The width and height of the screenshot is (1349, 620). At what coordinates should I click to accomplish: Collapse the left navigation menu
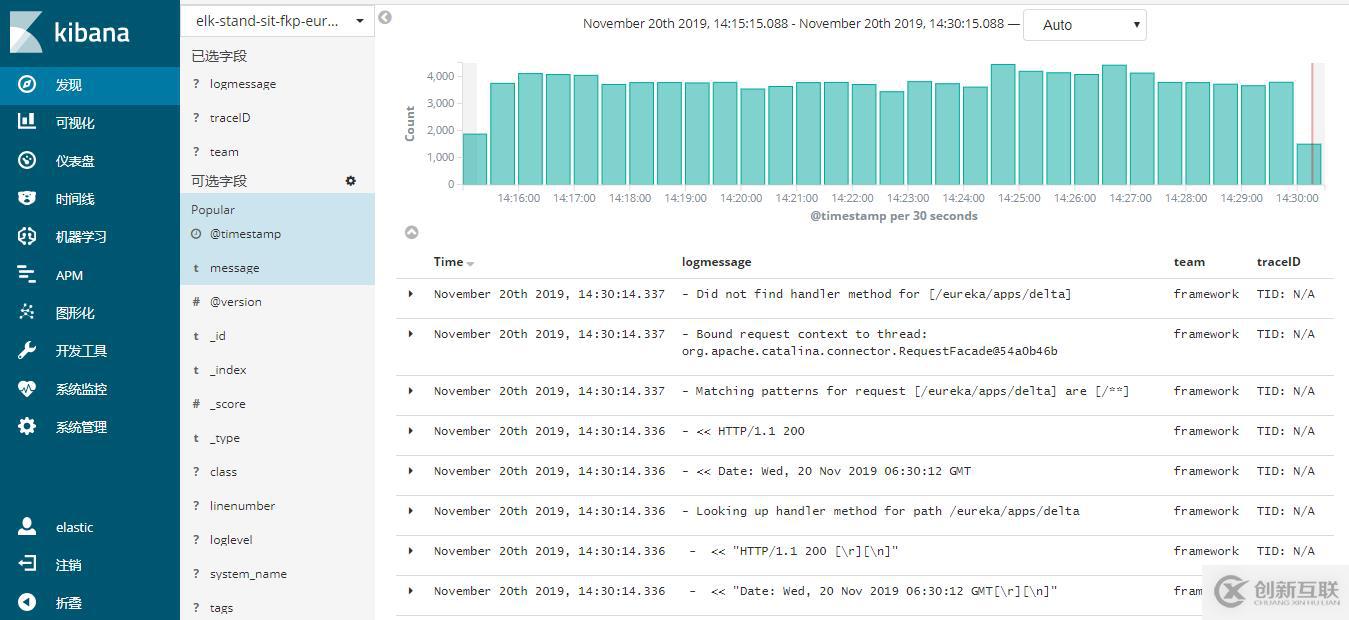click(27, 602)
